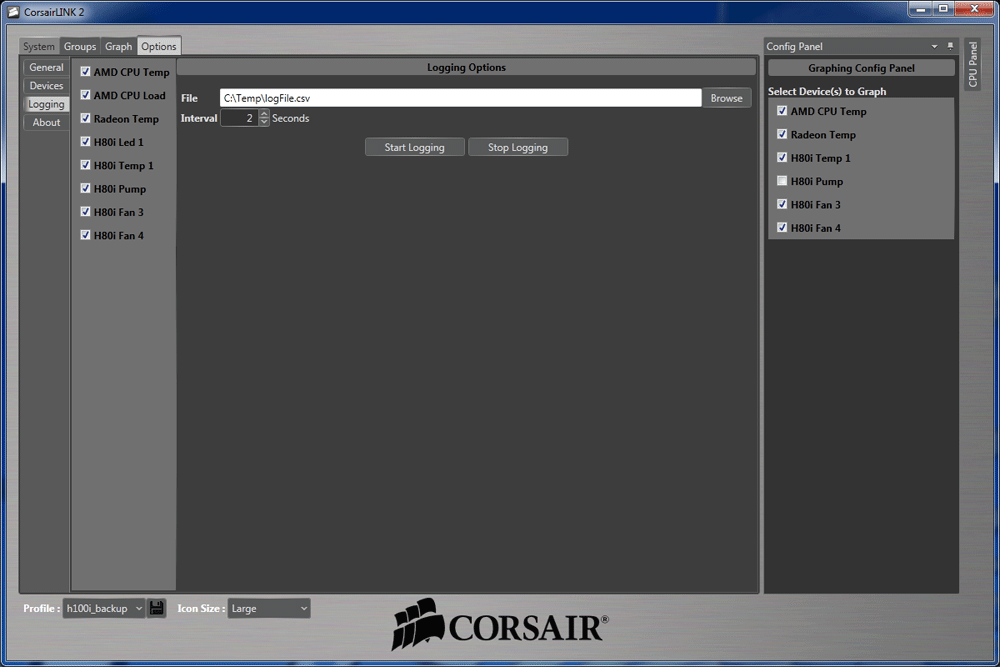Open the Icon Size dropdown
The width and height of the screenshot is (1000, 667).
pos(268,608)
